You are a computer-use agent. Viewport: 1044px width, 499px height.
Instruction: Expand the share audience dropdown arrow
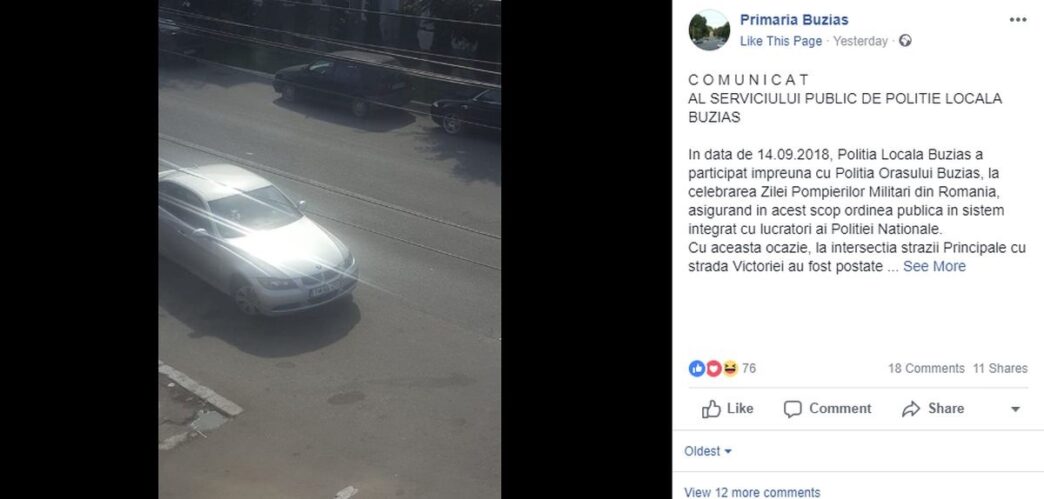tap(1015, 409)
